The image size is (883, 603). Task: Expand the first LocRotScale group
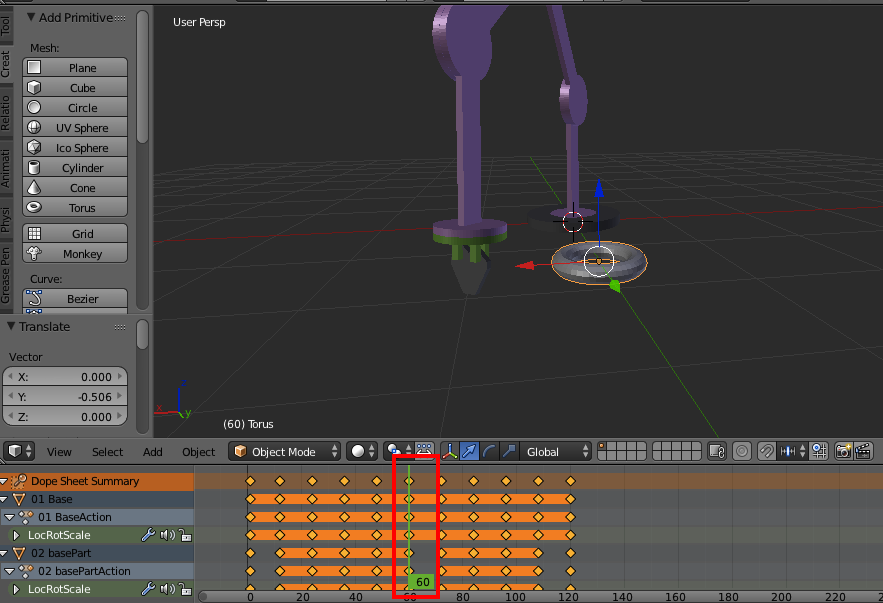tap(16, 535)
